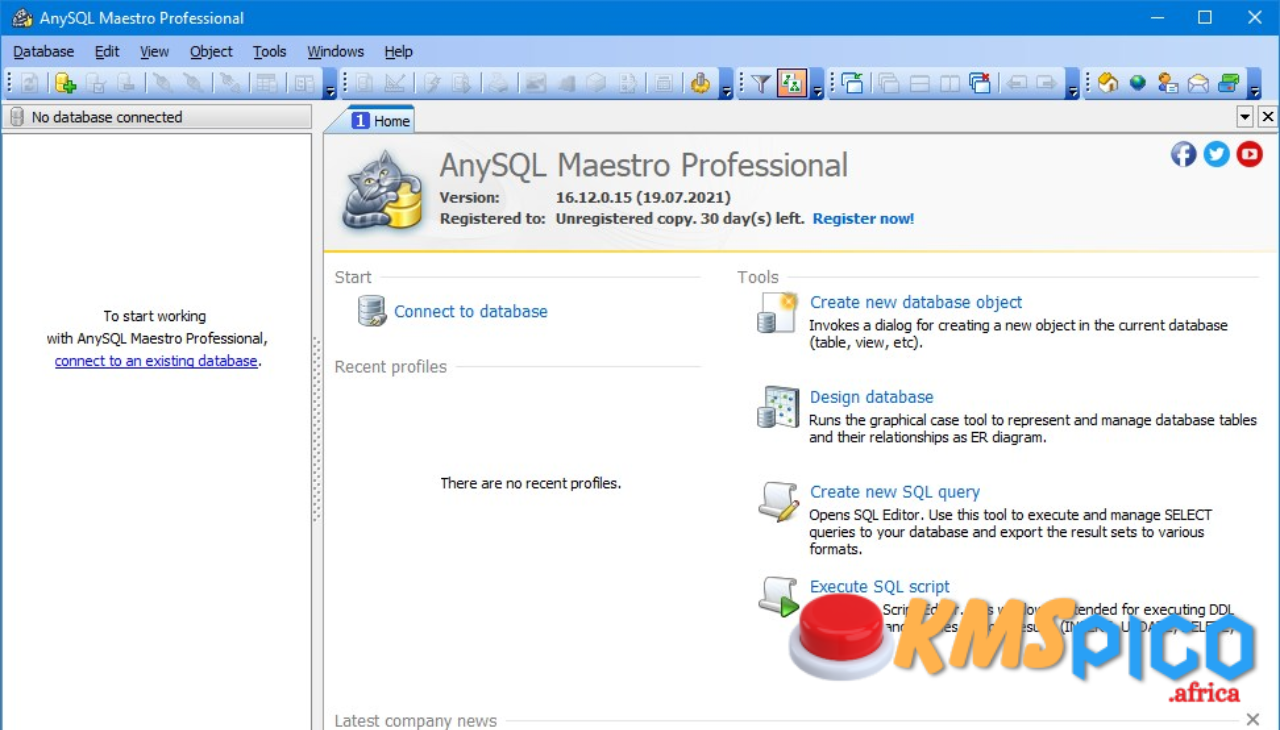The width and height of the screenshot is (1280, 730).
Task: Click the Design database diagram icon
Action: tap(778, 407)
